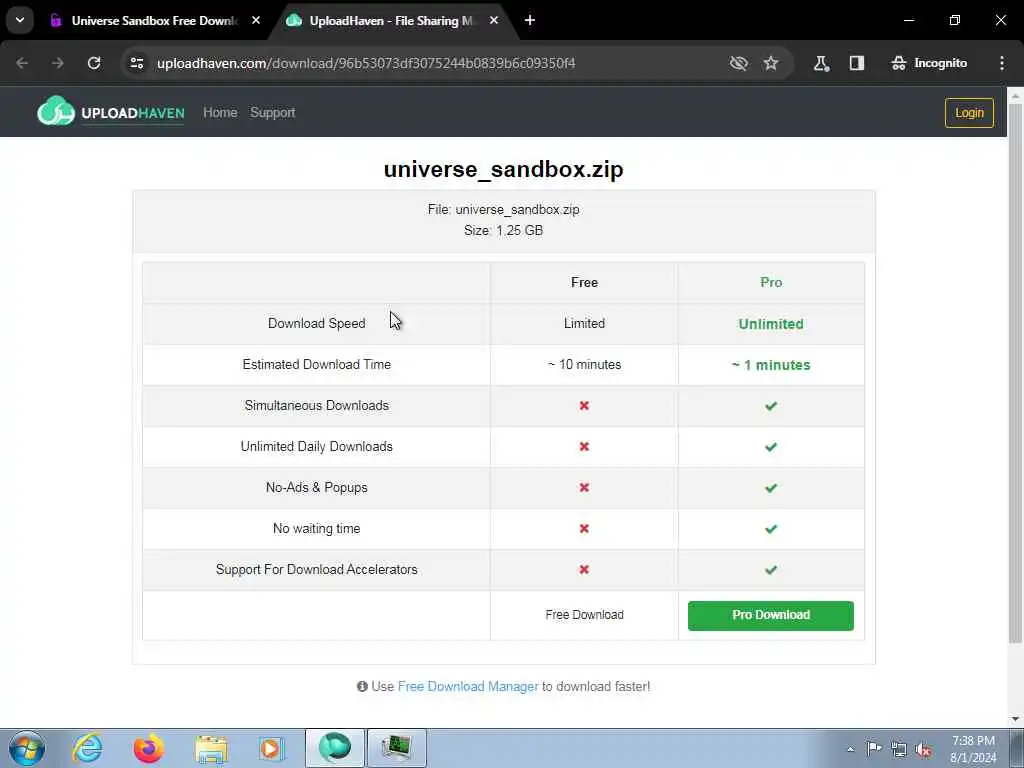Open the Free Download Manager link
The height and width of the screenshot is (768, 1024).
[x=468, y=686]
